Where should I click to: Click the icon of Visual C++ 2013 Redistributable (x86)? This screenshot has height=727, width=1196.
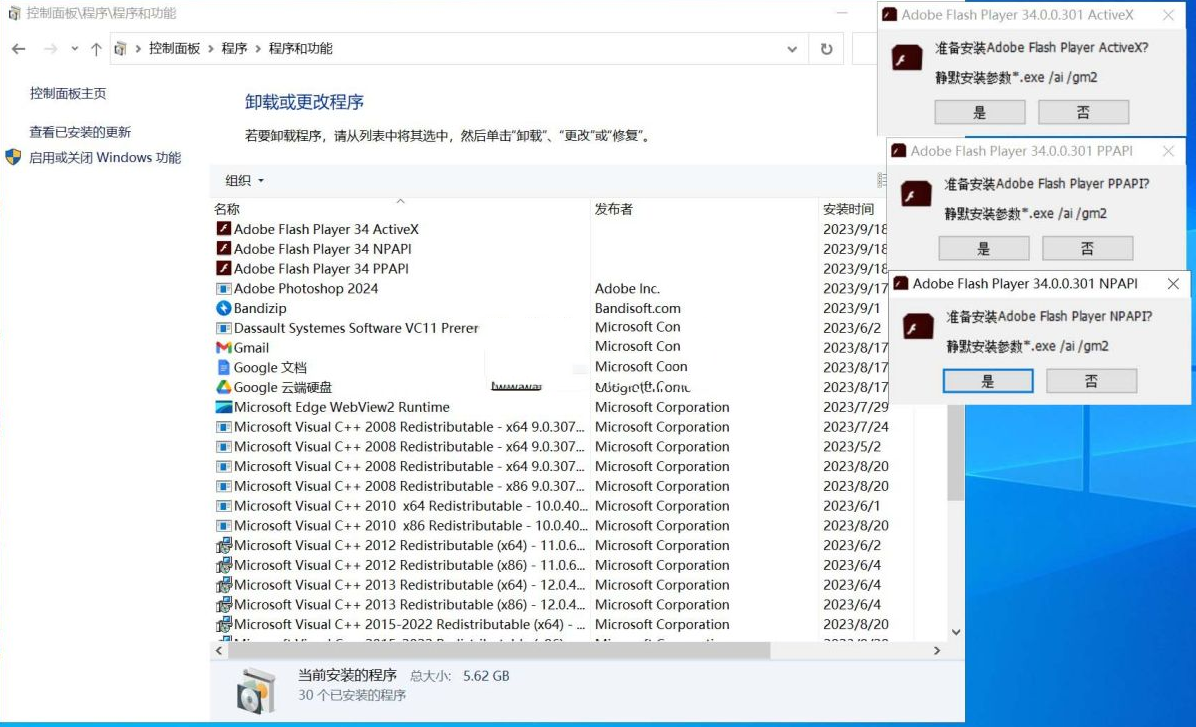[223, 605]
